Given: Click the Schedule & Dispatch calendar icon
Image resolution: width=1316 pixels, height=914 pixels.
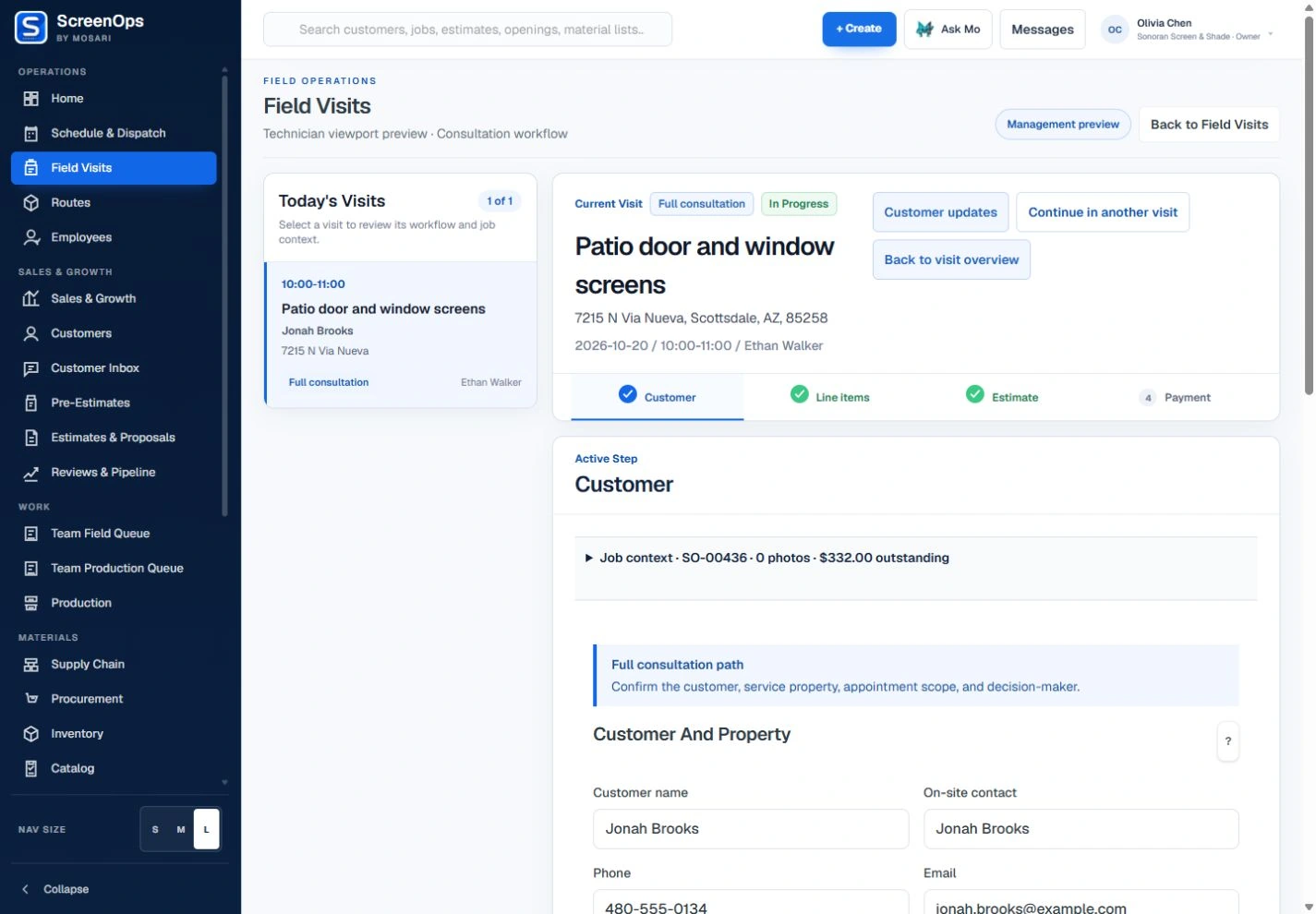Looking at the screenshot, I should pyautogui.click(x=31, y=134).
